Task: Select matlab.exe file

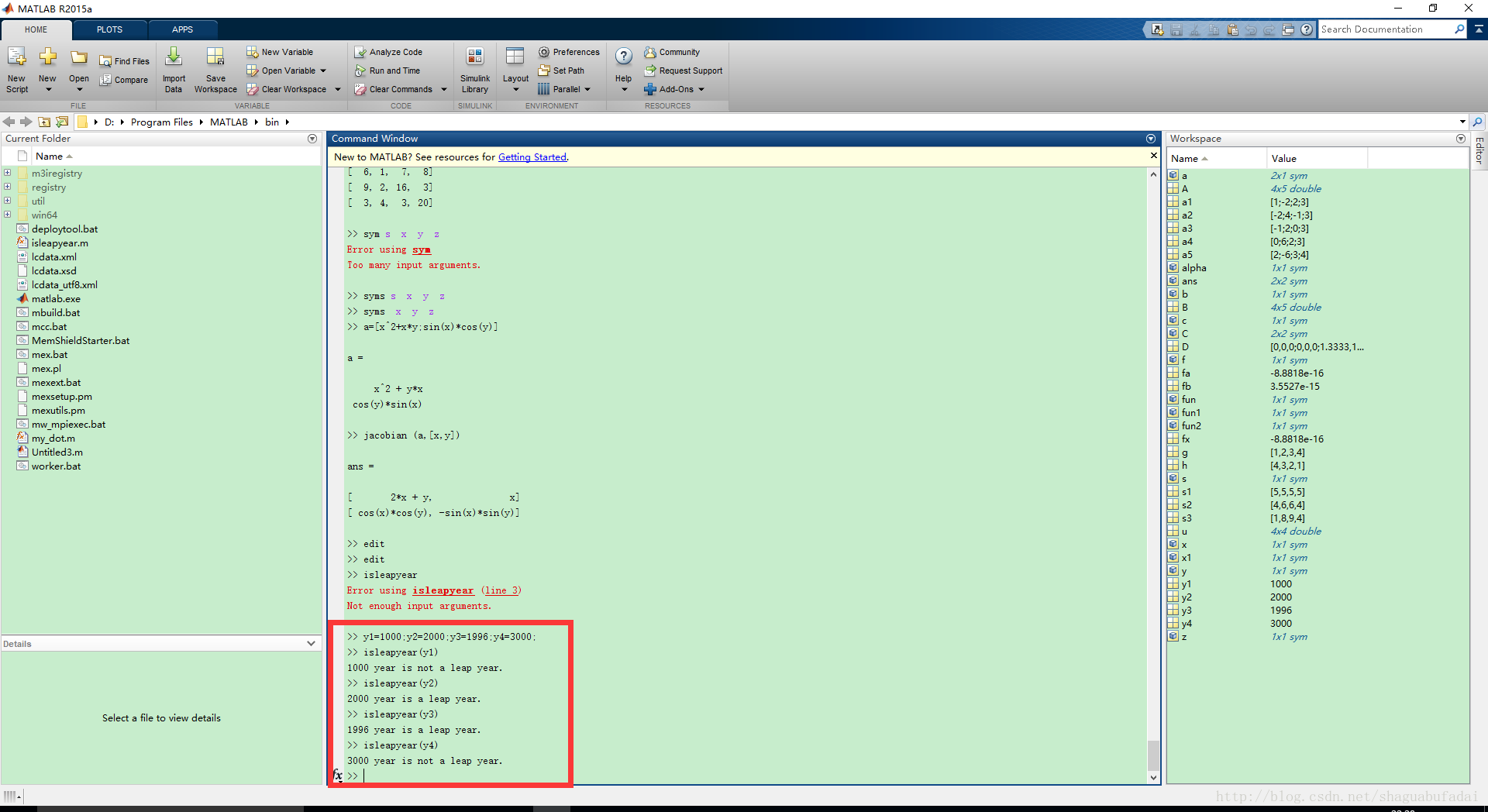Action: pyautogui.click(x=56, y=298)
